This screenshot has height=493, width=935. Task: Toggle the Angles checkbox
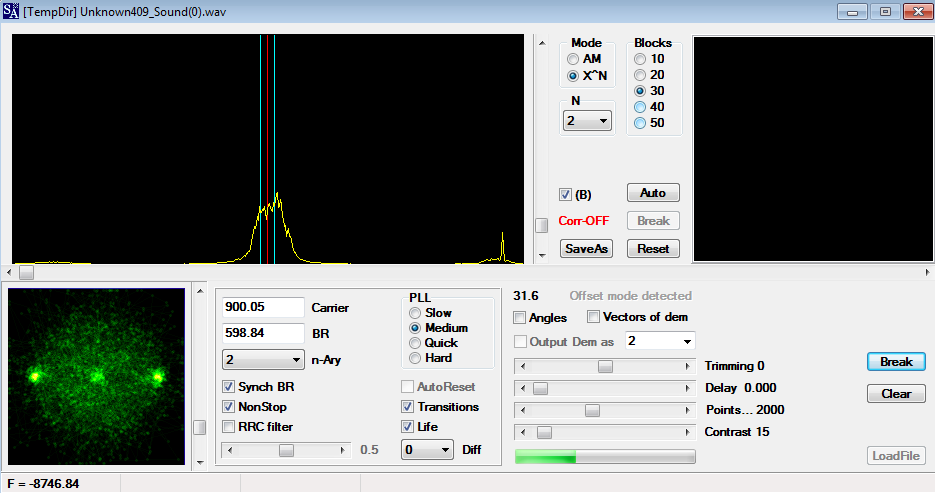[519, 318]
